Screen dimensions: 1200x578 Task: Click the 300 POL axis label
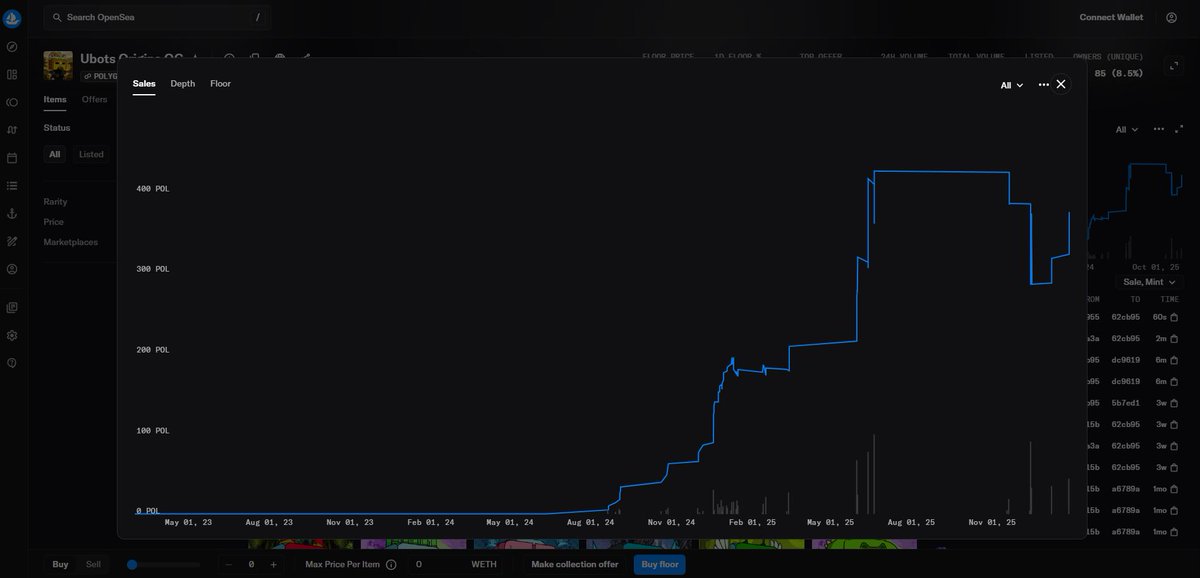[x=153, y=270]
